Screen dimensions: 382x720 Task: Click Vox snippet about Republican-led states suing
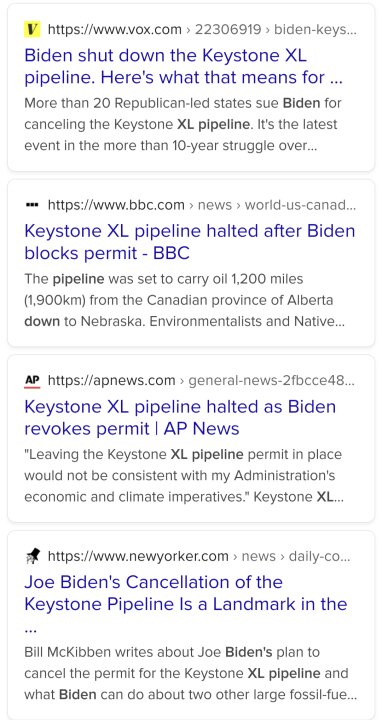point(183,124)
